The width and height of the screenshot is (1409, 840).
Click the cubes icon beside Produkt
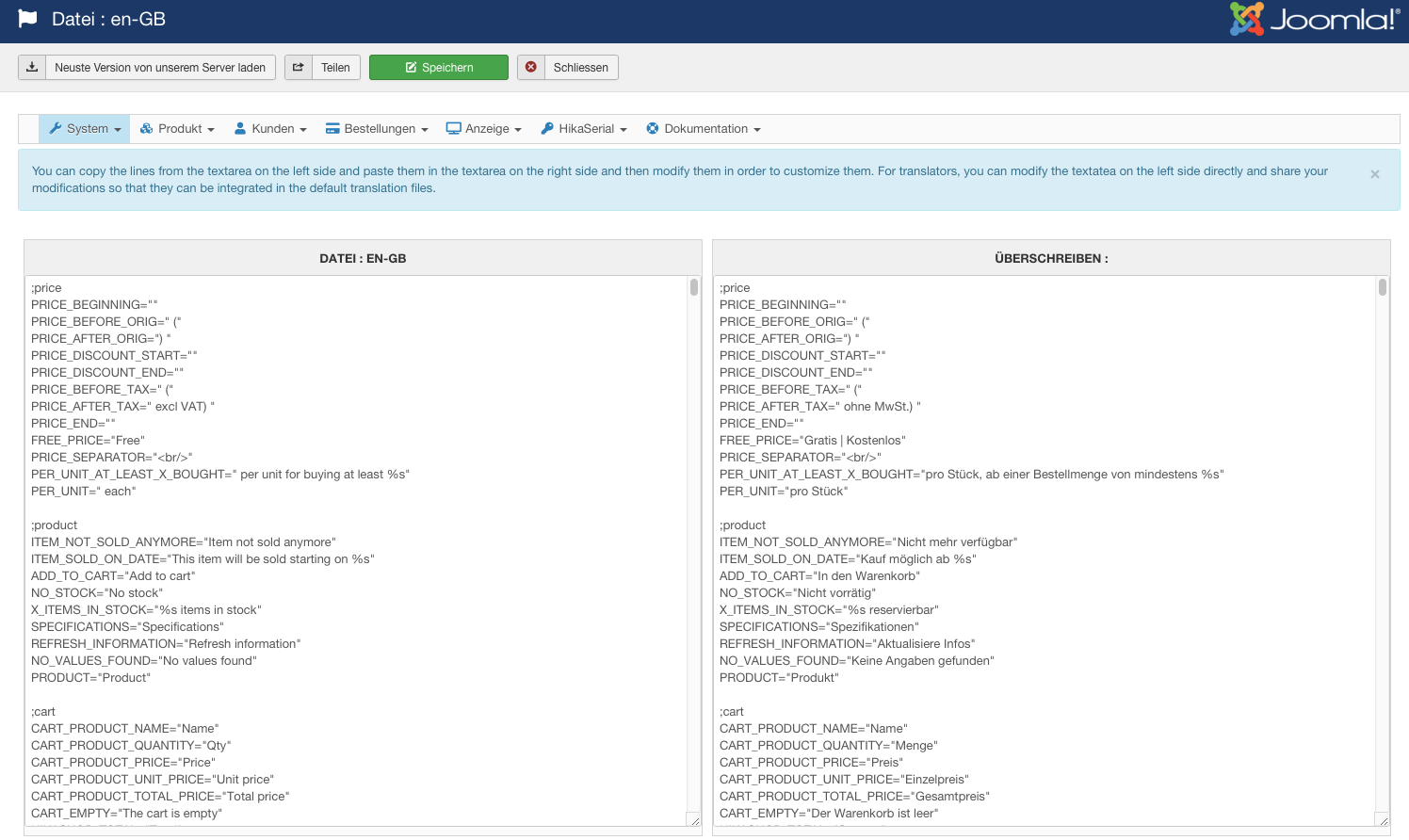pos(146,129)
